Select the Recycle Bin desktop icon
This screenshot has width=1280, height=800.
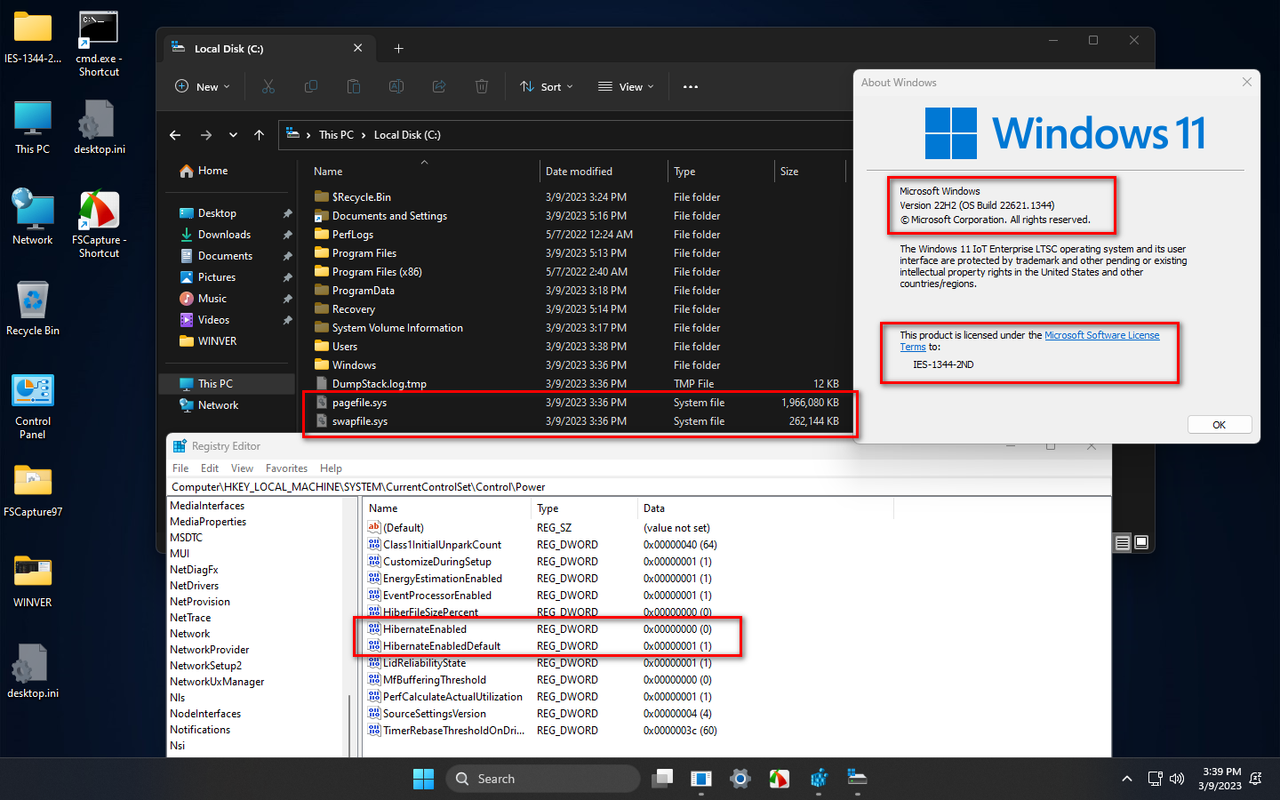(x=33, y=308)
